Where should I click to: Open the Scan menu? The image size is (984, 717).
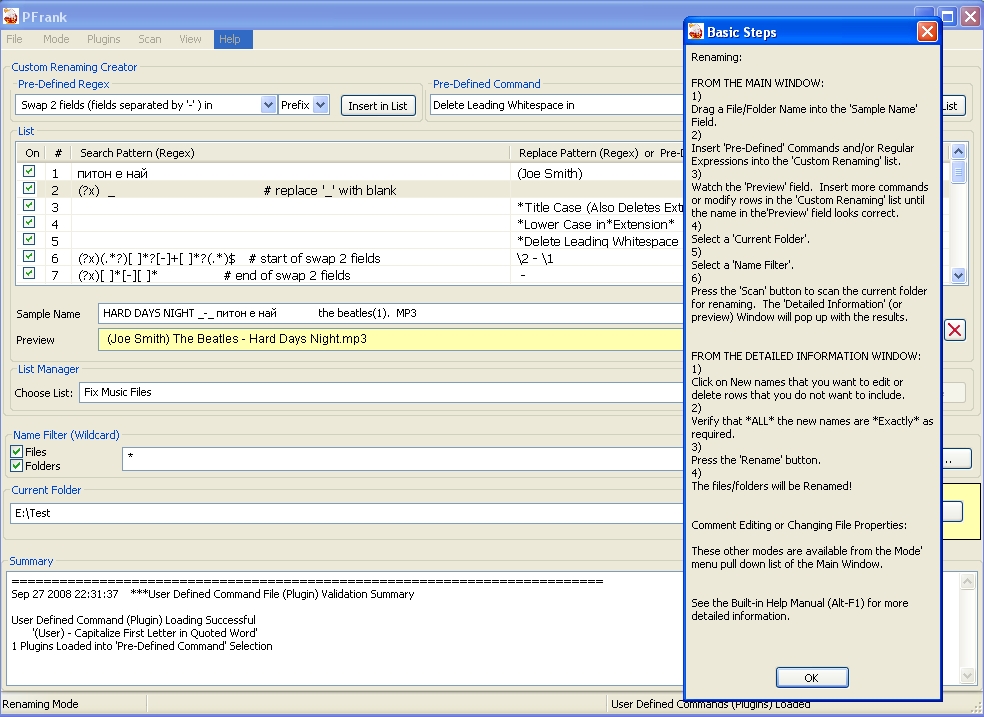tap(150, 39)
